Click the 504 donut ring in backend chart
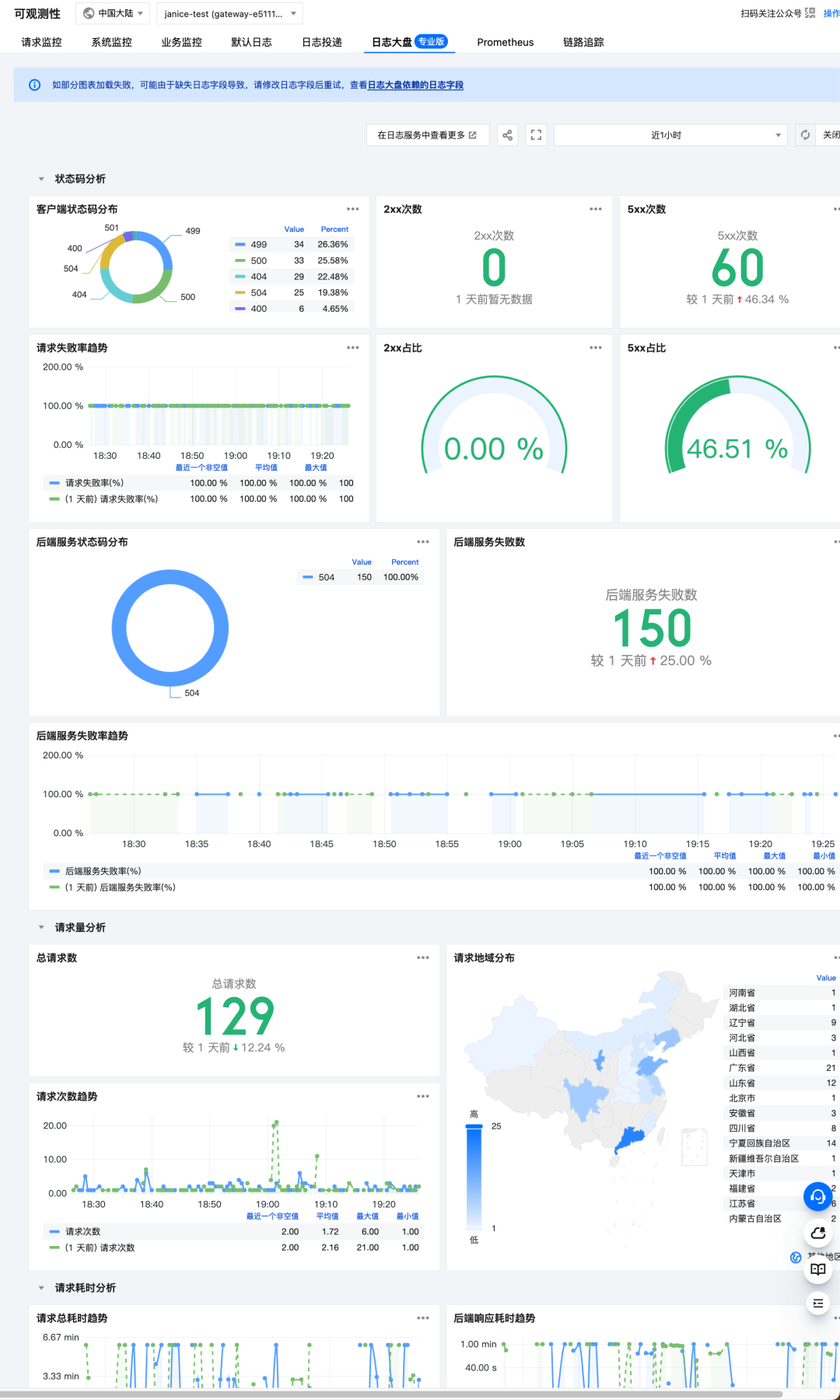This screenshot has width=840, height=1400. (170, 628)
